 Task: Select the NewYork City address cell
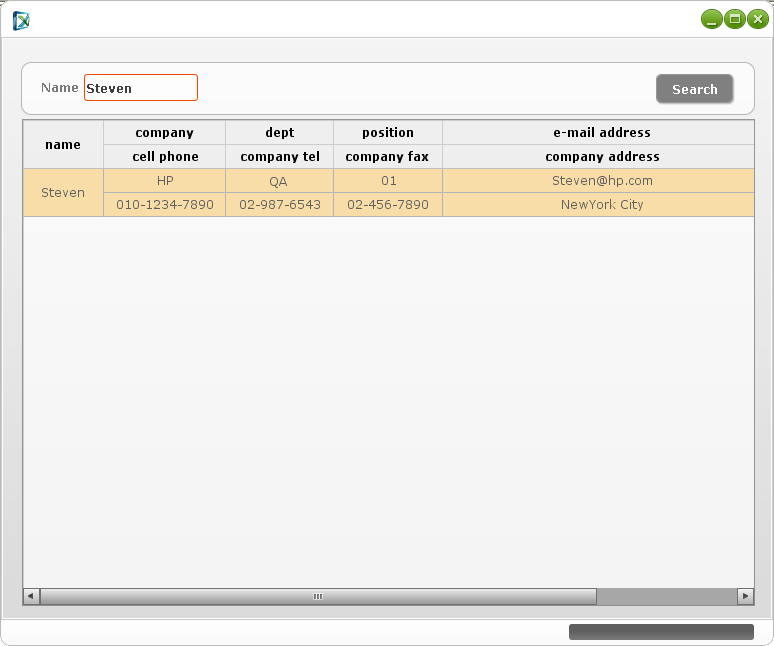click(601, 205)
